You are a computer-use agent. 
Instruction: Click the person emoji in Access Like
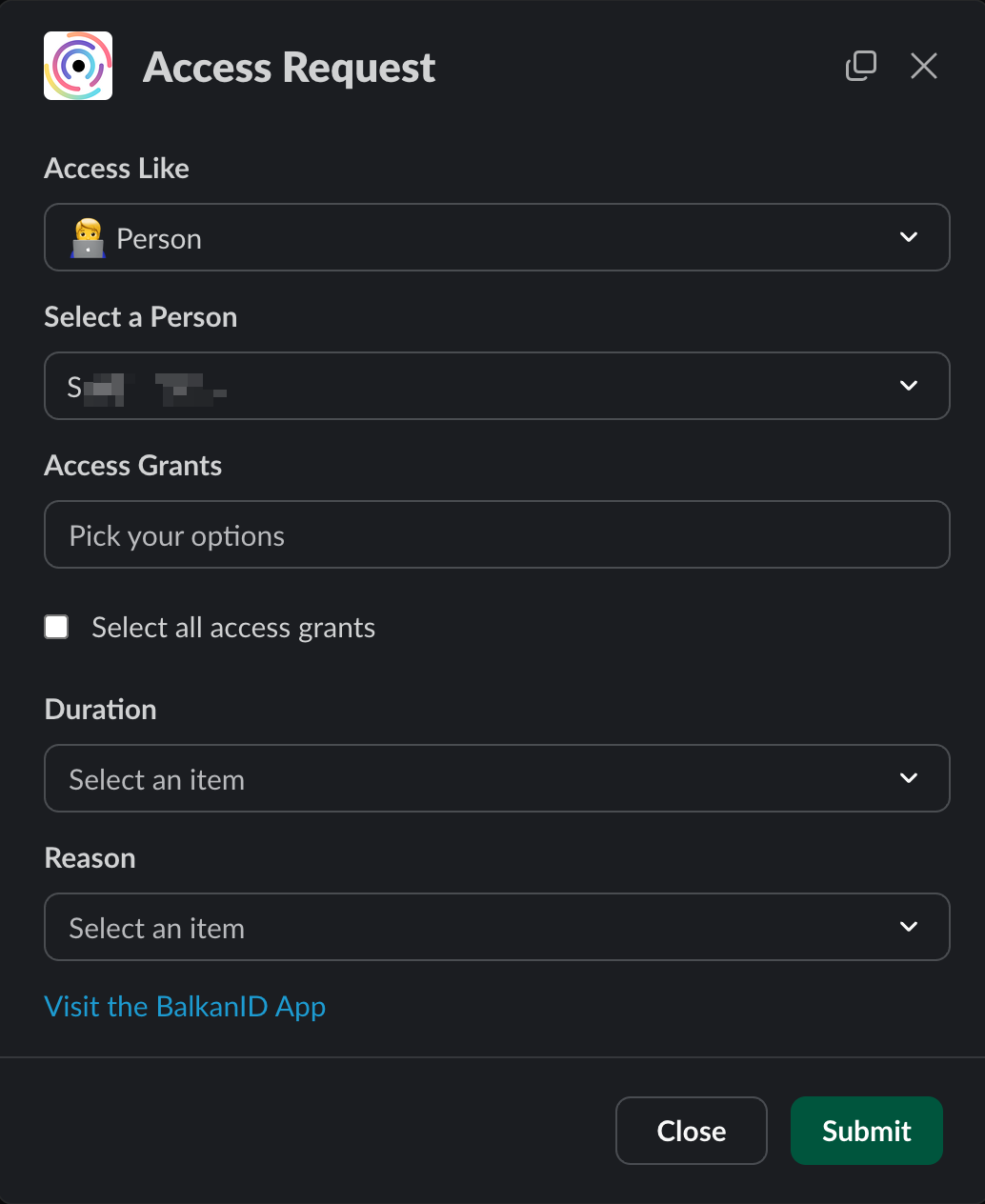(88, 238)
